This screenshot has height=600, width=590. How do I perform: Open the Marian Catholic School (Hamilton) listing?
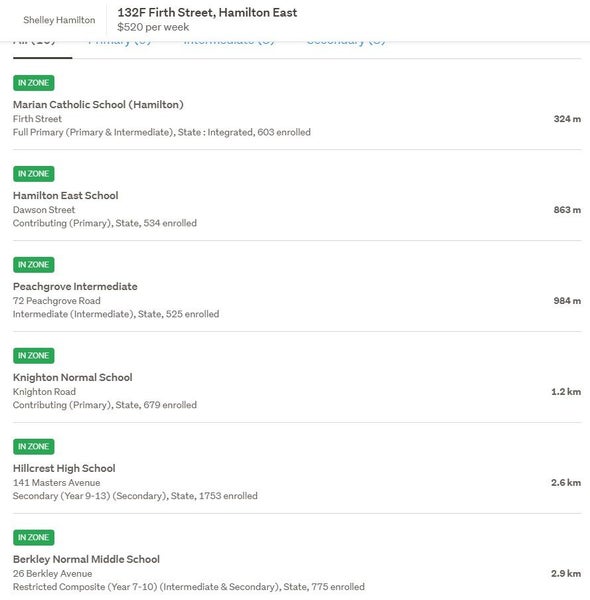point(98,104)
